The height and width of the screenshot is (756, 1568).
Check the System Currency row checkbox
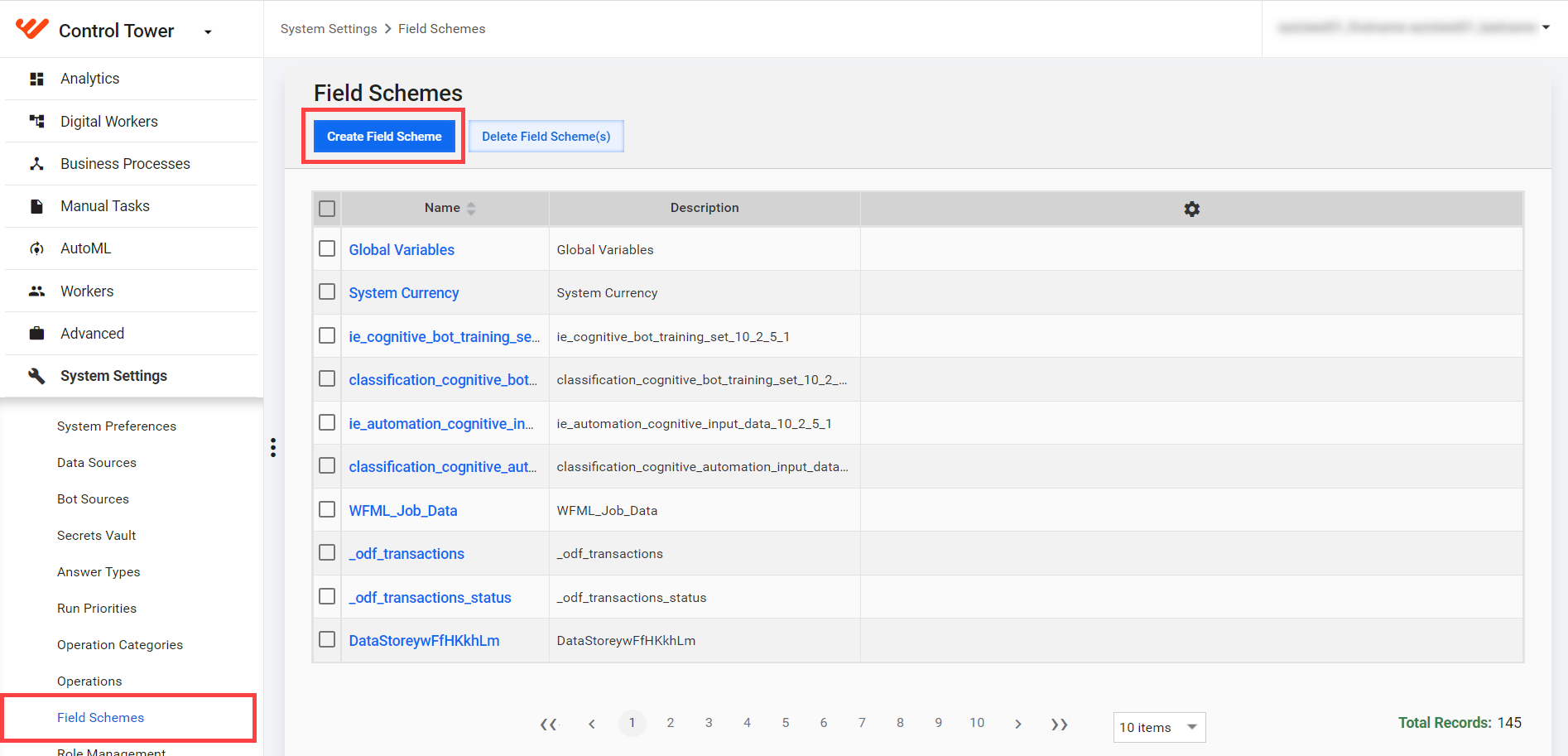[x=327, y=291]
